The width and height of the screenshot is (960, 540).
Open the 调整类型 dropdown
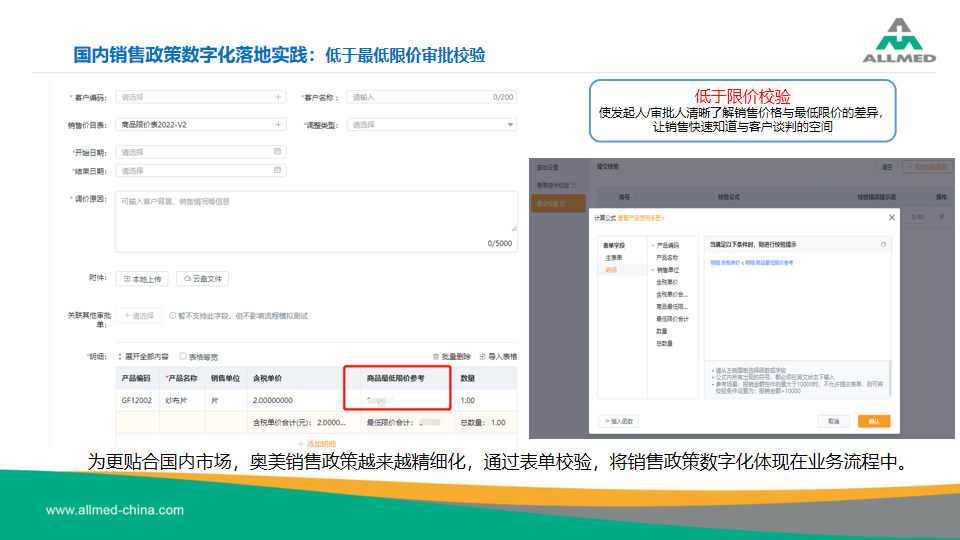click(432, 124)
